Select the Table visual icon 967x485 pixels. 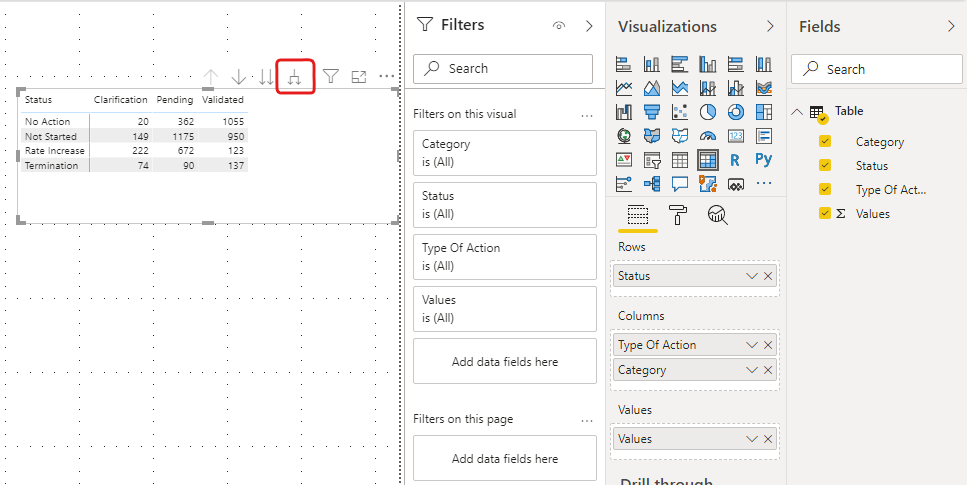pos(680,160)
